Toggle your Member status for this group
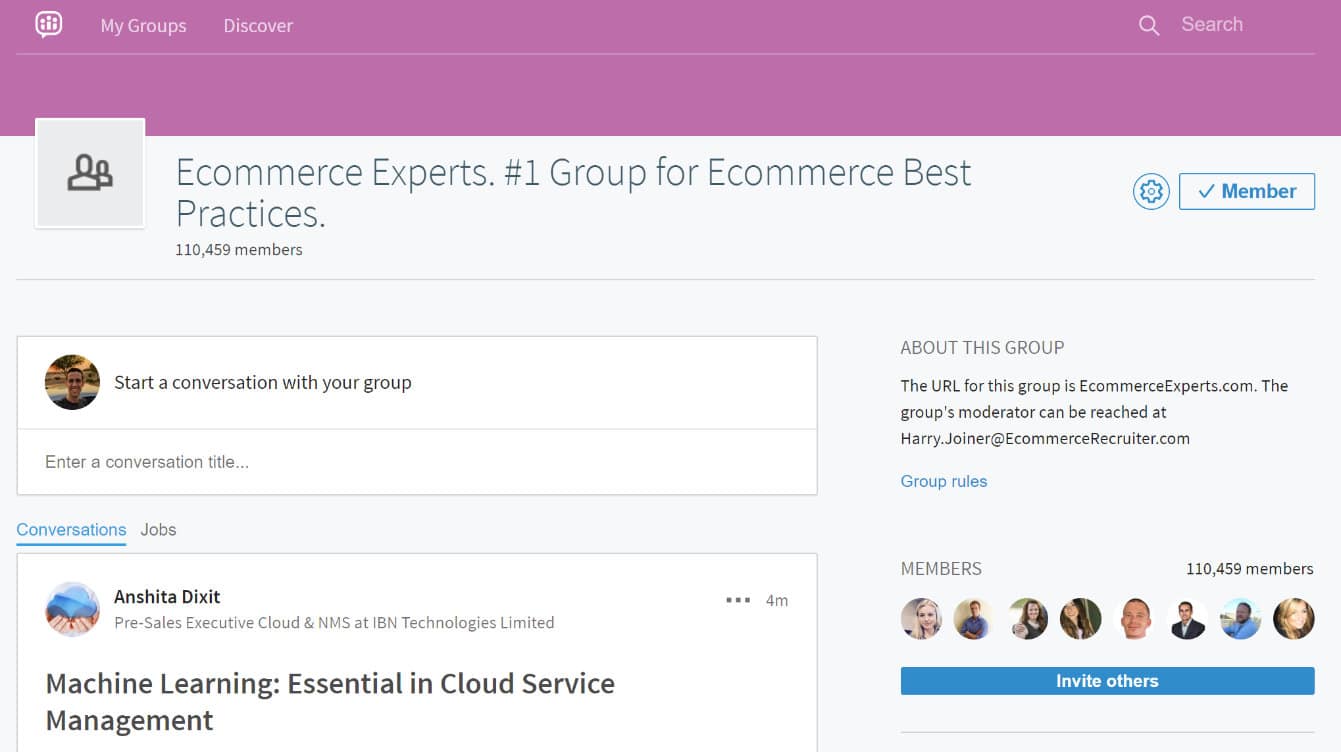 click(x=1247, y=191)
